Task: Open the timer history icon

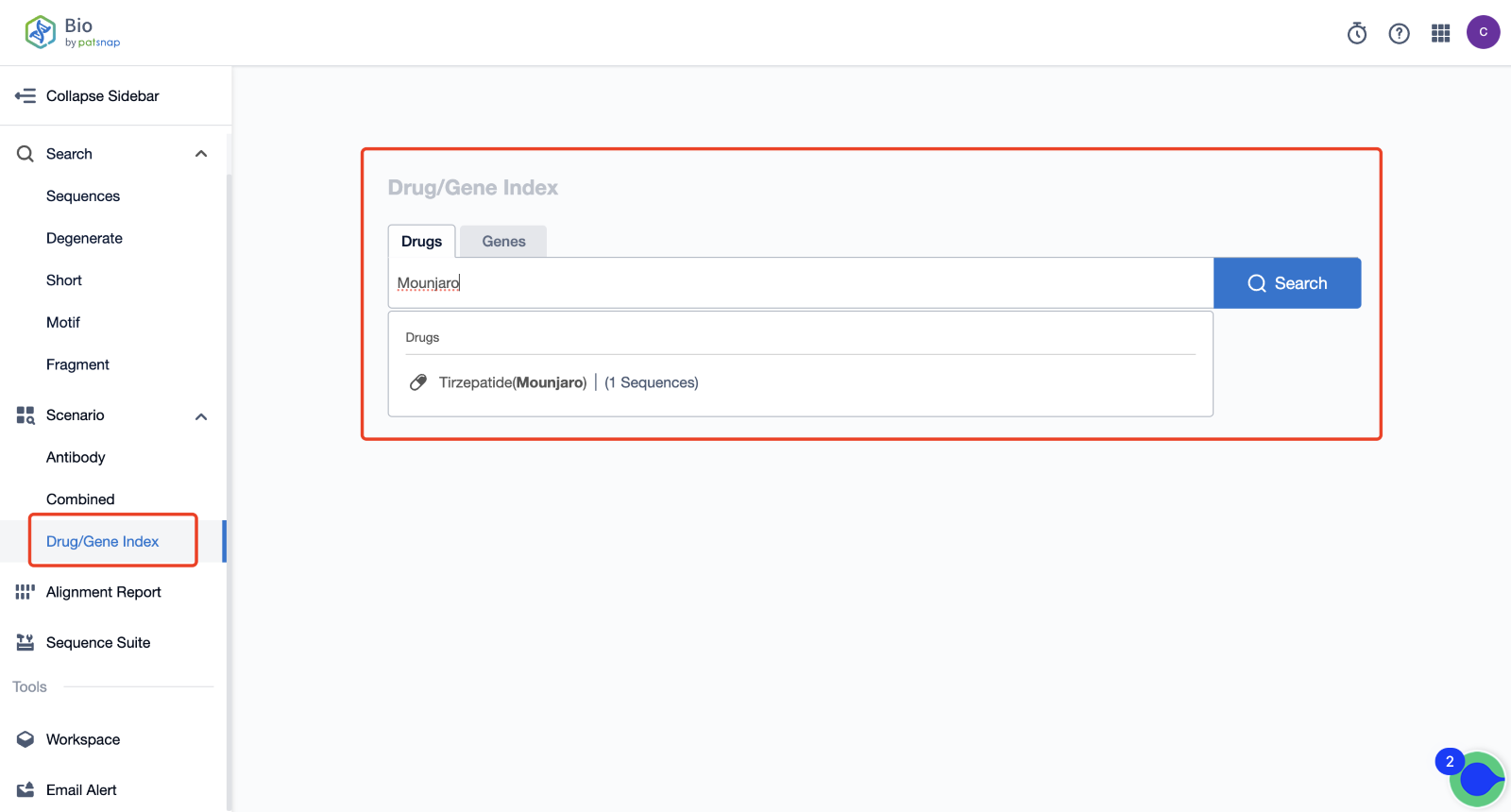Action: pos(1357,34)
